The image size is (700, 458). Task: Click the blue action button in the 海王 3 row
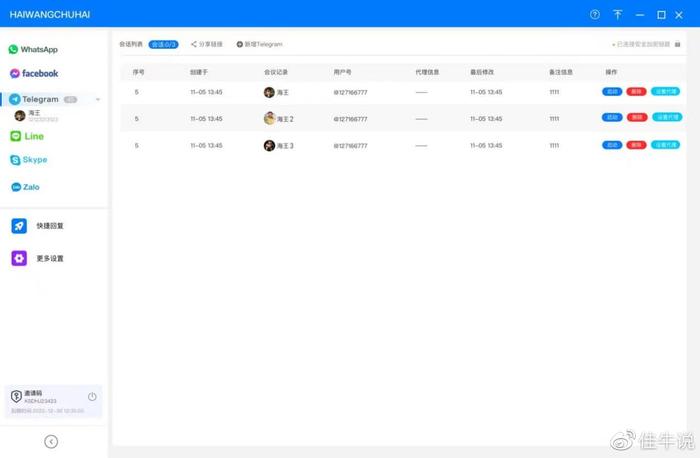(x=612, y=145)
